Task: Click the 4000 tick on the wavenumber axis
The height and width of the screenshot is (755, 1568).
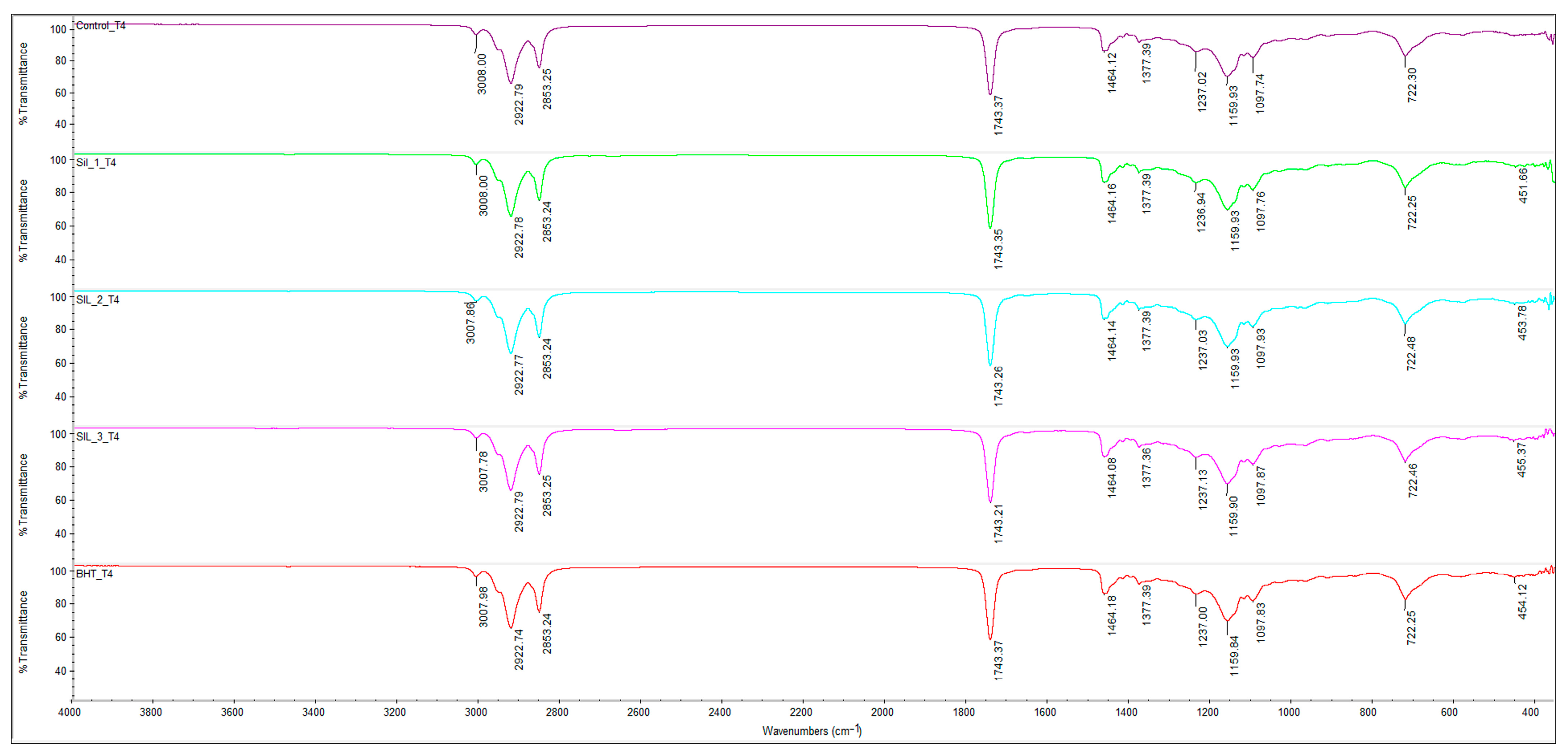Action: [x=69, y=712]
